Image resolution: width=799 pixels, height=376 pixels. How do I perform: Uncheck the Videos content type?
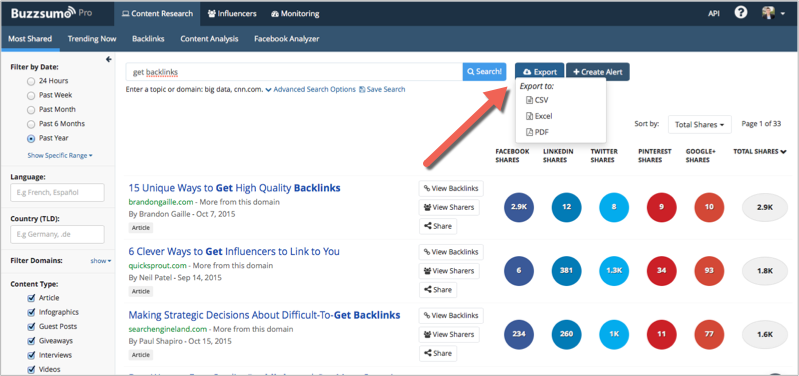pos(31,369)
